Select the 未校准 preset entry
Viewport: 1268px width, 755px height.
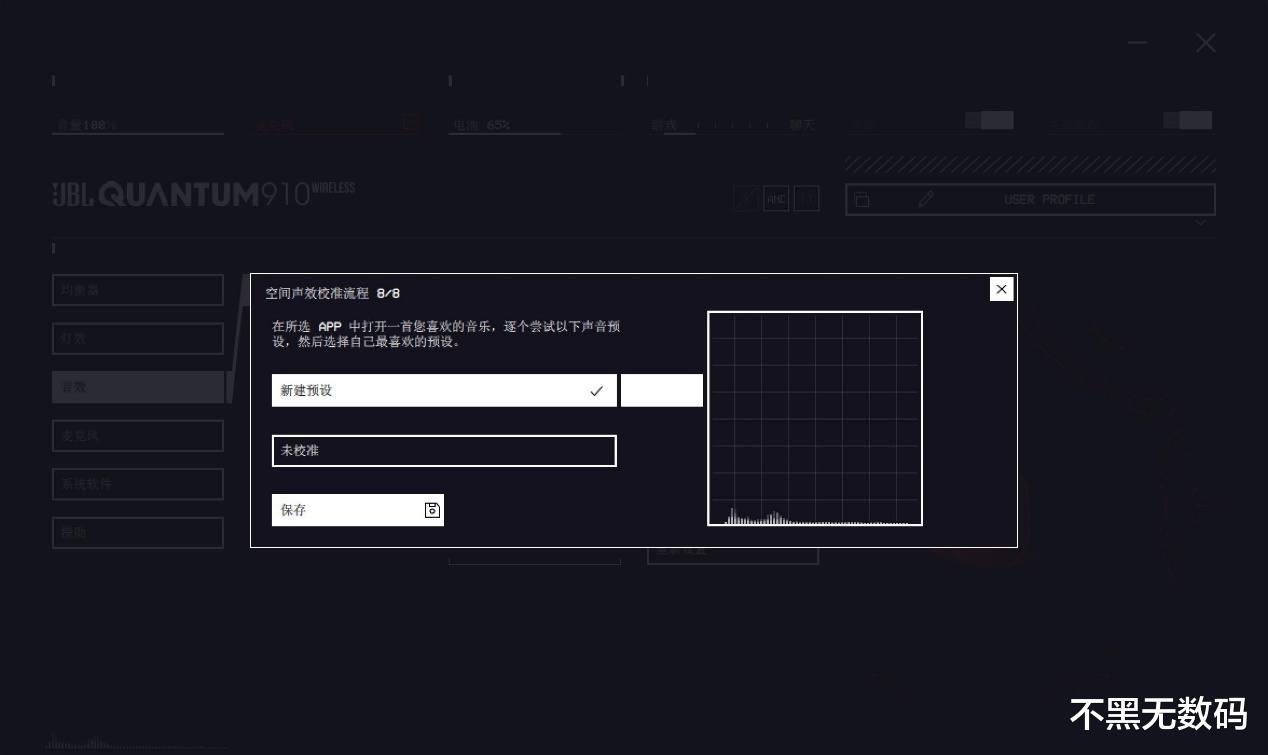(444, 450)
